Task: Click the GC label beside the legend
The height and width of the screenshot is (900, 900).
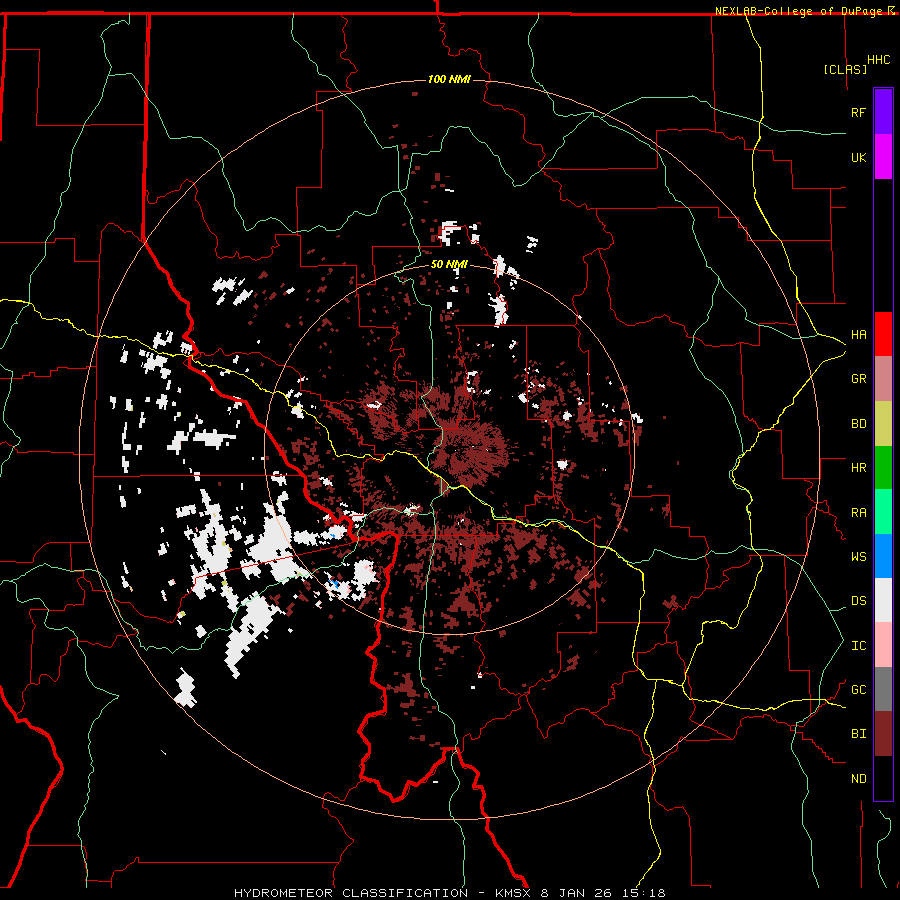Action: (859, 690)
